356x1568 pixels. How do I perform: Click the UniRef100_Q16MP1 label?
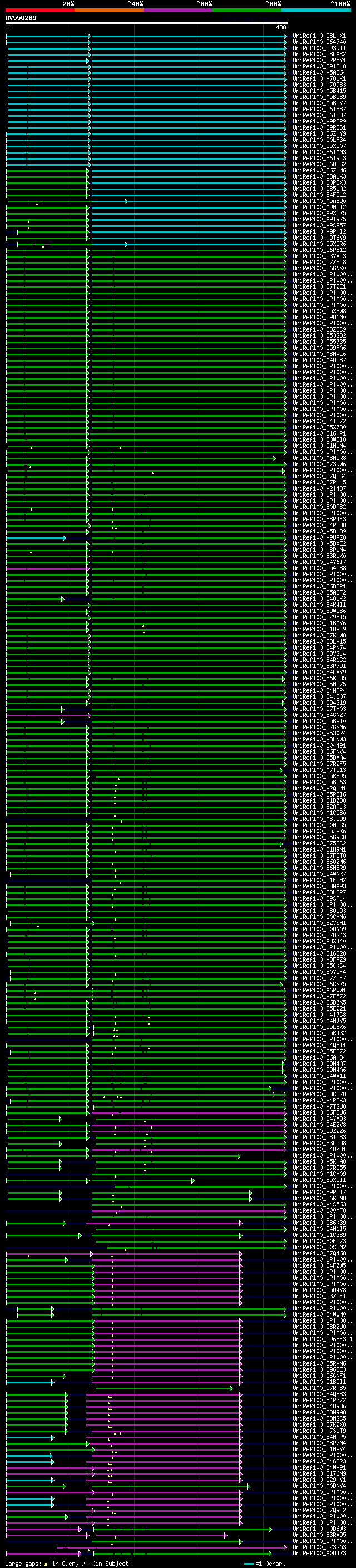pos(319,433)
